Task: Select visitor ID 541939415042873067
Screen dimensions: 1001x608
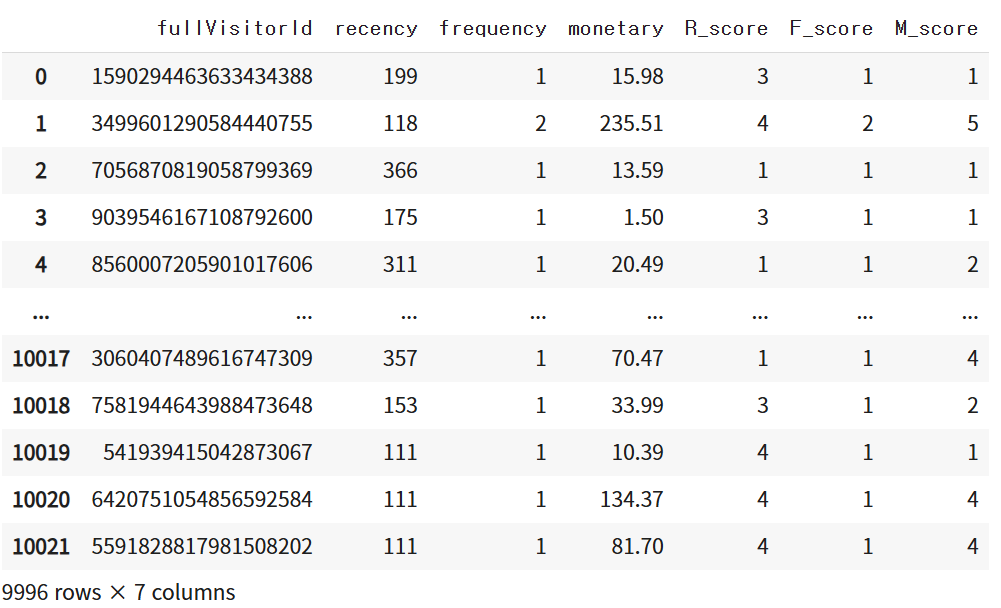Action: coord(207,453)
